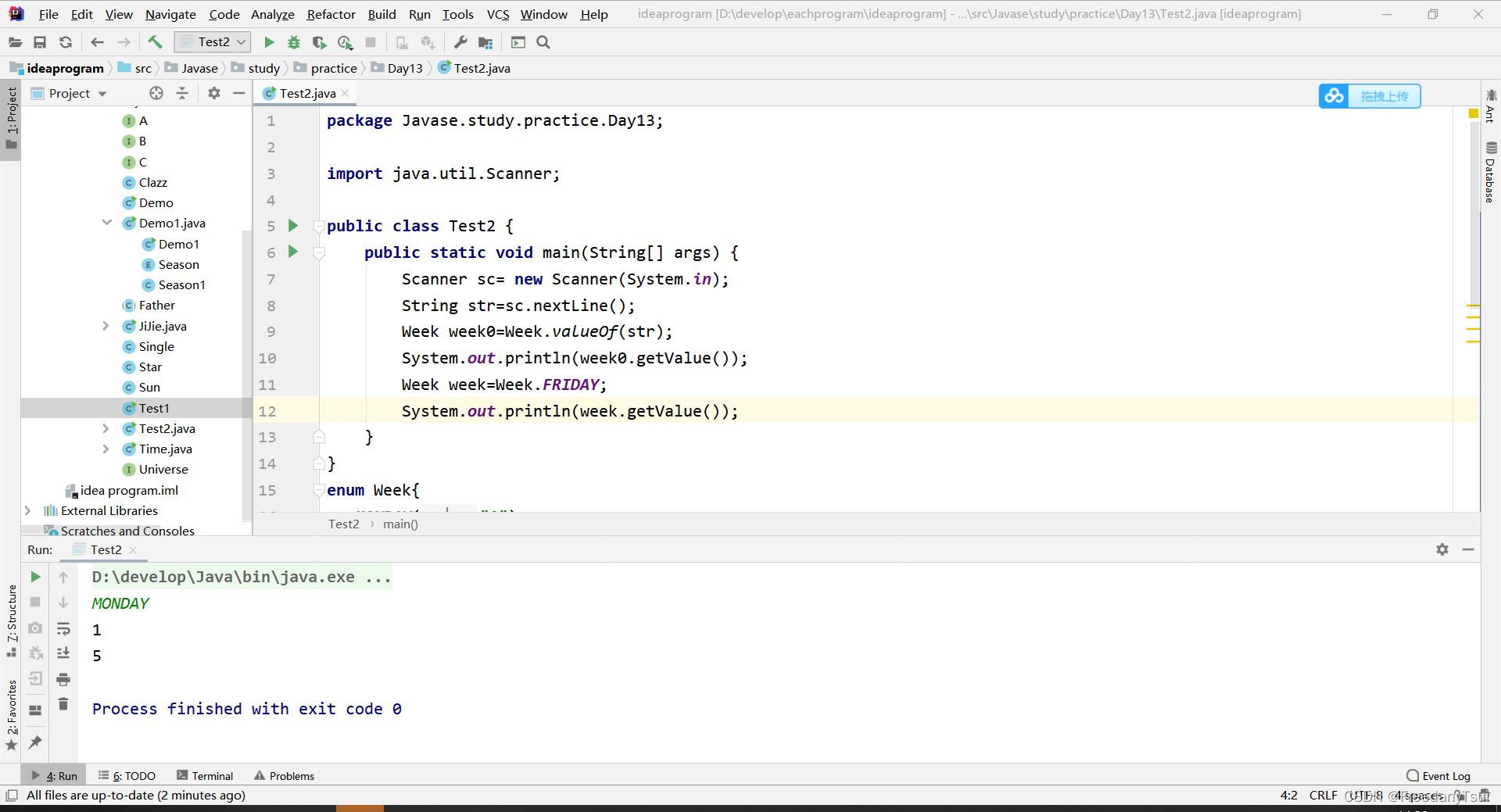Click the Open folder toolbar icon
Image resolution: width=1501 pixels, height=812 pixels.
pyautogui.click(x=15, y=42)
